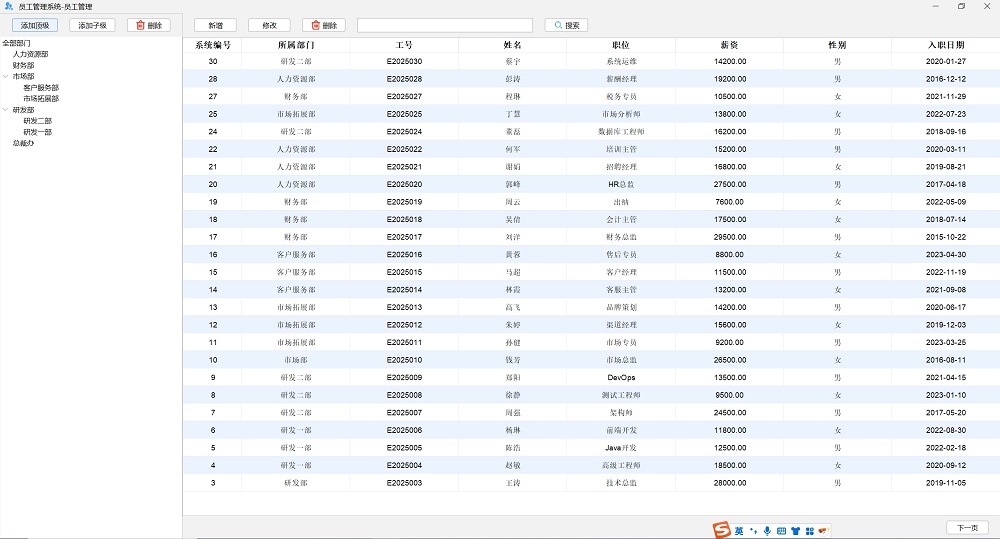The height and width of the screenshot is (539, 1000).
Task: Collapse the 市场部 tree node arrow
Action: click(x=6, y=76)
